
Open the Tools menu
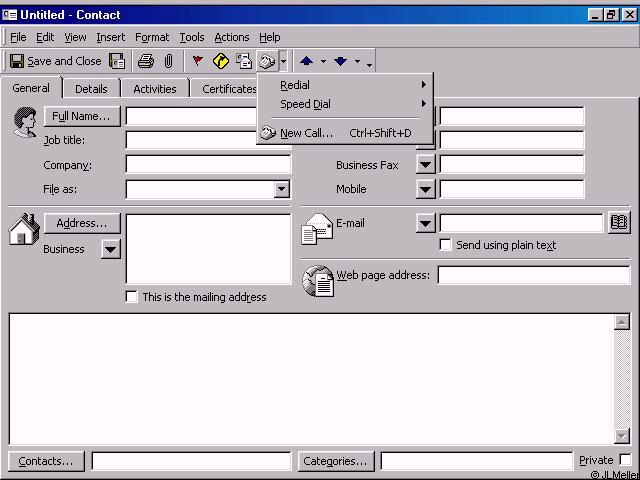pyautogui.click(x=192, y=37)
